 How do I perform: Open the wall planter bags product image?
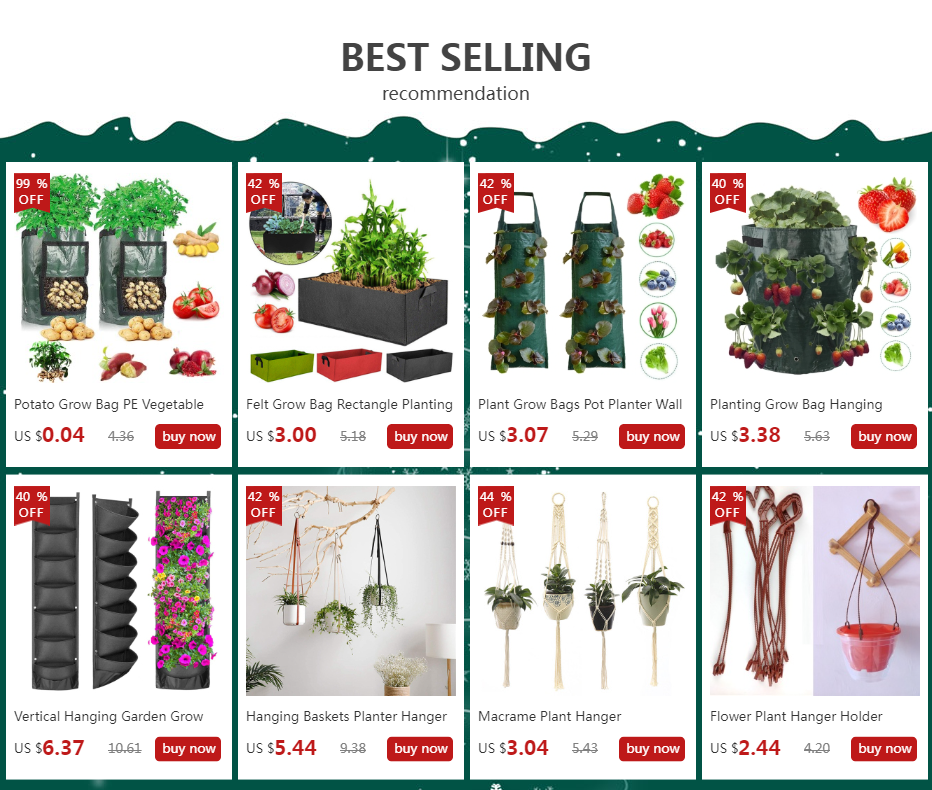(582, 278)
